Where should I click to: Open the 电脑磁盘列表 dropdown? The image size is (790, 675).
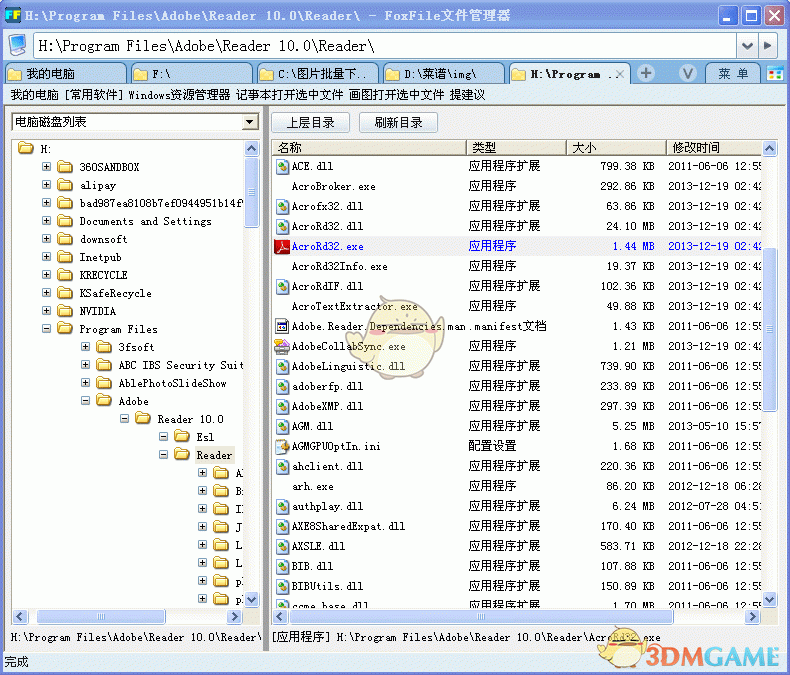250,122
